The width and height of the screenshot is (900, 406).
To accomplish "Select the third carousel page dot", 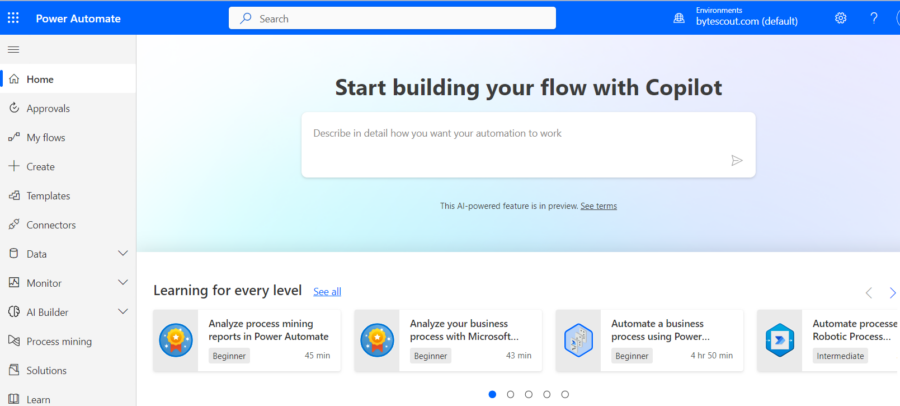I will [x=529, y=395].
